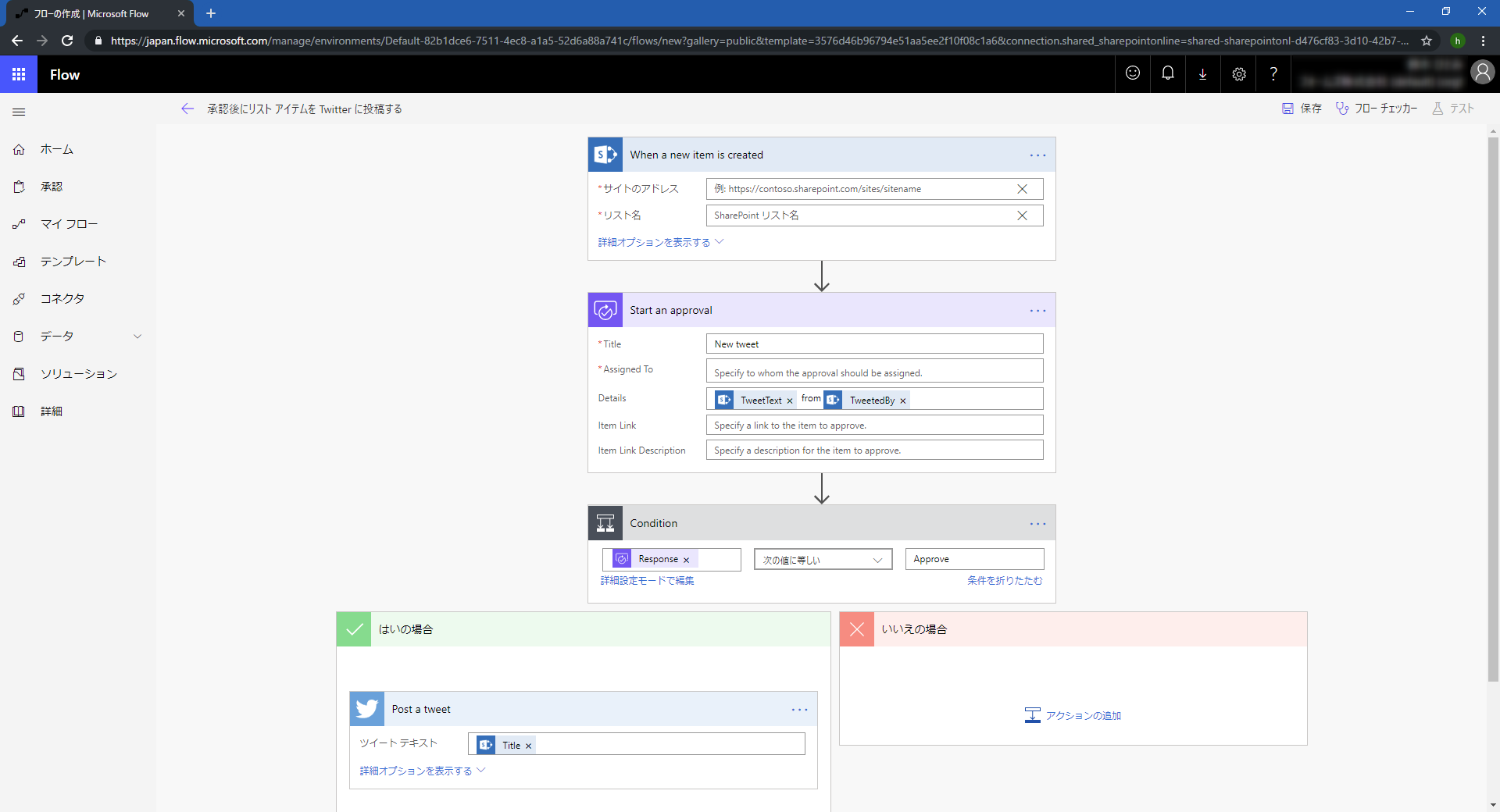Go back with the left arrow beside flow title

click(x=187, y=109)
